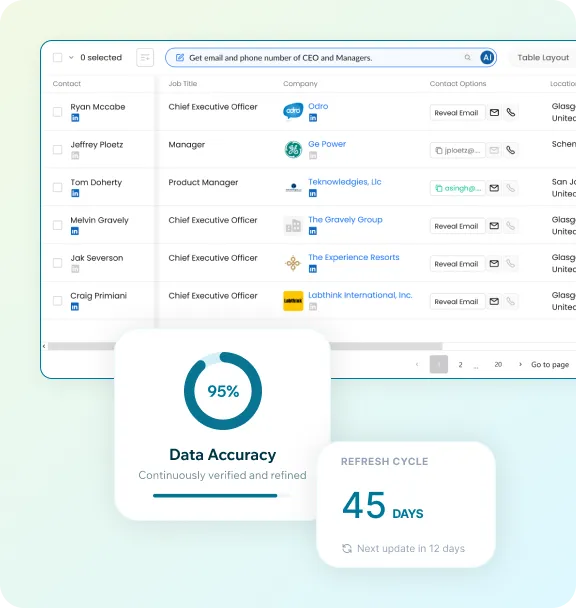The height and width of the screenshot is (608, 576).
Task: Check the Tom Doherty row checkbox
Action: click(57, 188)
